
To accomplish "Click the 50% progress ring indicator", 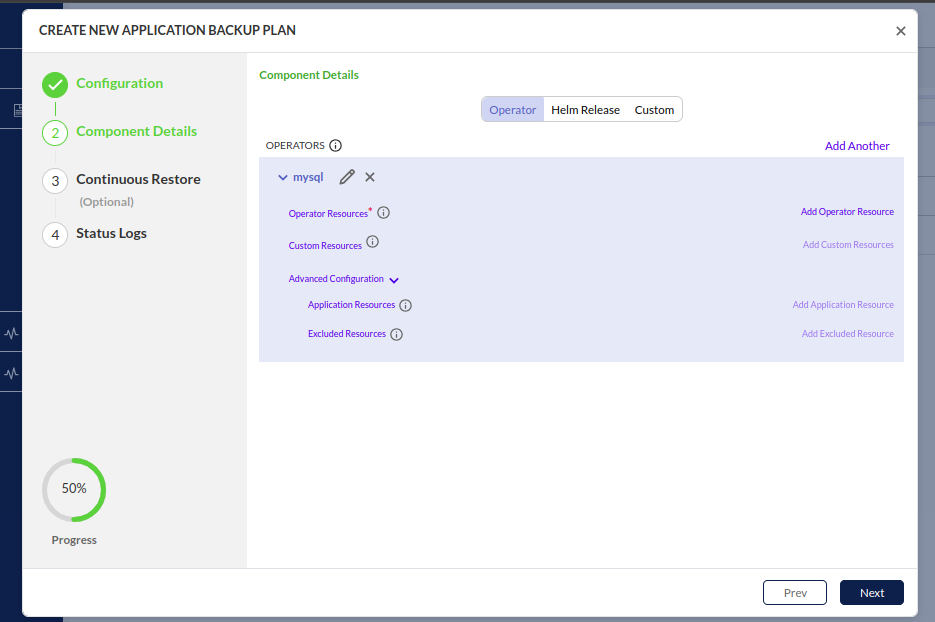I will coord(74,490).
